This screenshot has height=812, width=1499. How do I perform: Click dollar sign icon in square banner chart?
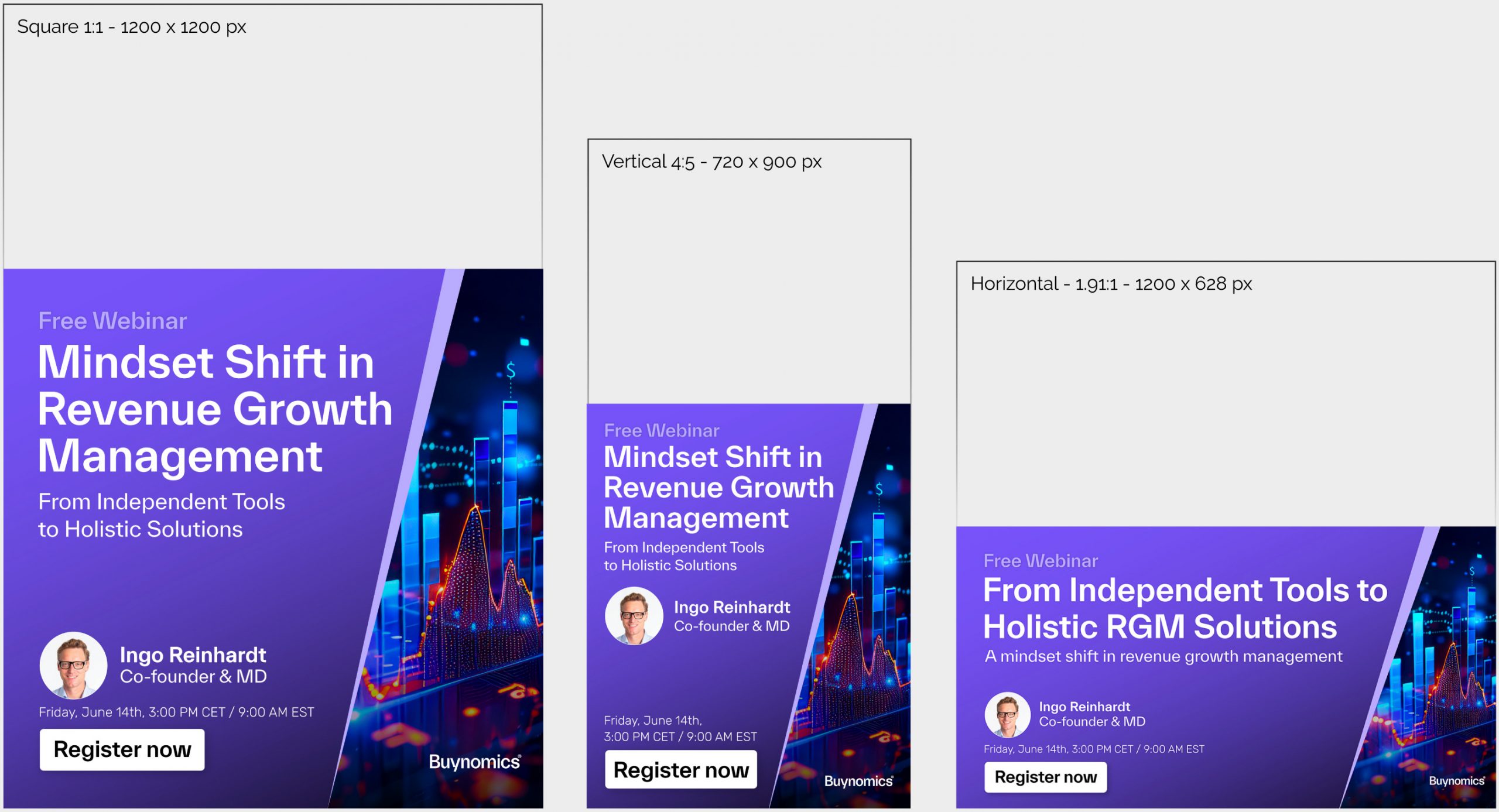click(x=511, y=370)
